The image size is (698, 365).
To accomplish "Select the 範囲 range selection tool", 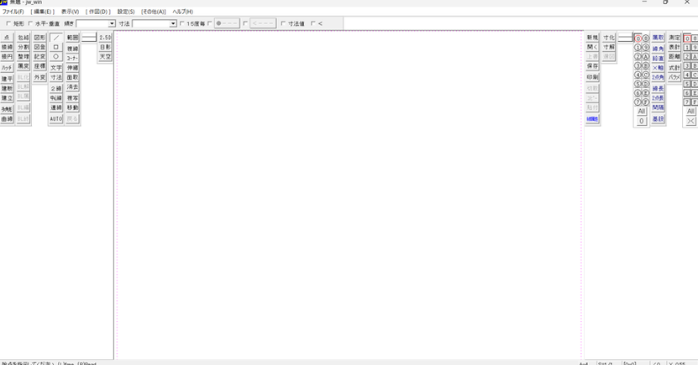I will [x=73, y=38].
